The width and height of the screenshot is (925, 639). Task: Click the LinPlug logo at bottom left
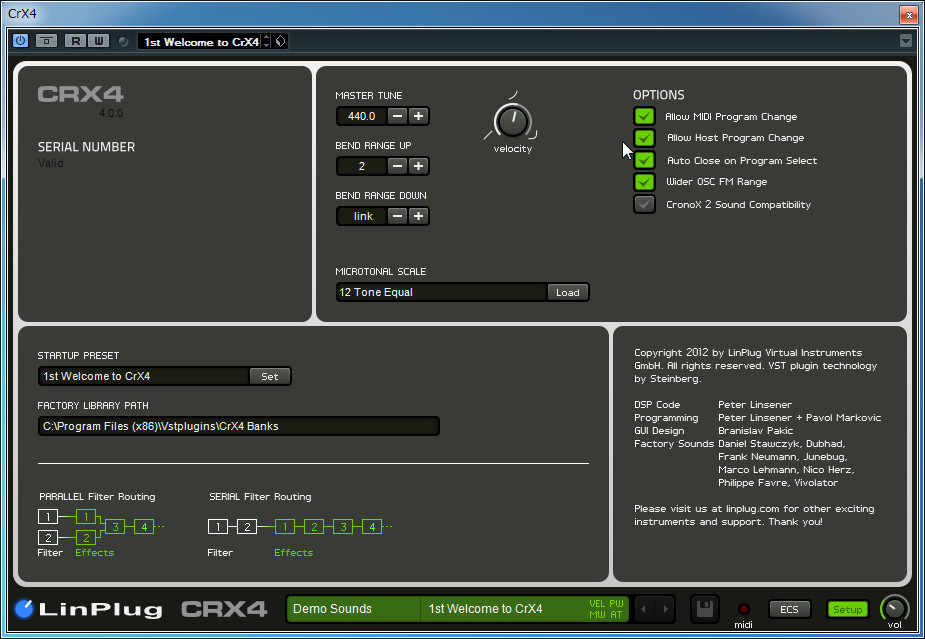(x=88, y=609)
